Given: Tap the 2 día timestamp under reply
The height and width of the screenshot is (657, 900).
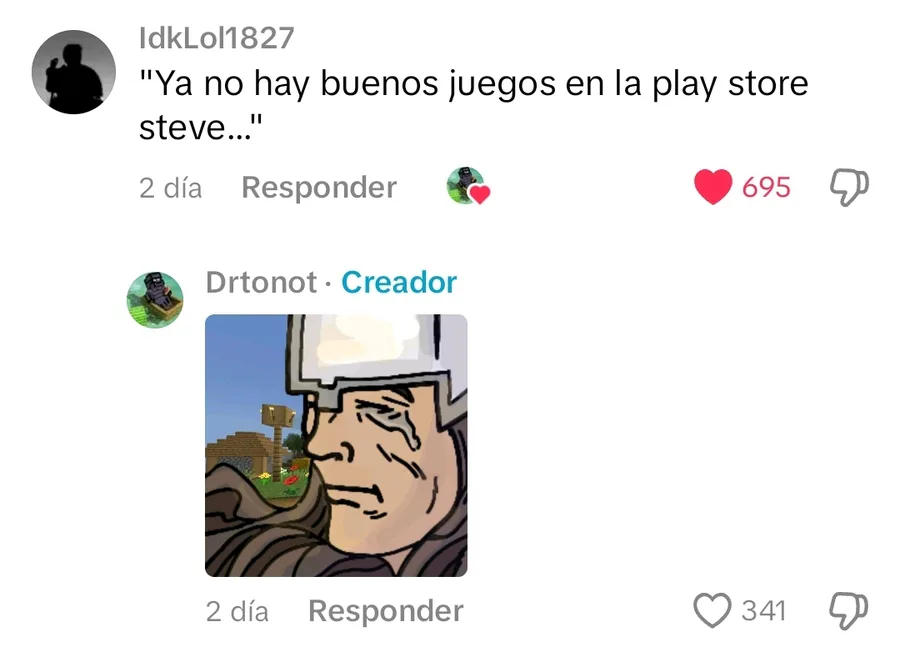Looking at the screenshot, I should [x=237, y=611].
